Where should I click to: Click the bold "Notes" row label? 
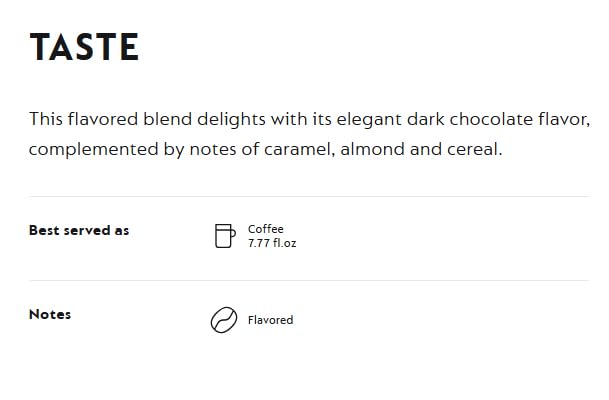coord(50,315)
